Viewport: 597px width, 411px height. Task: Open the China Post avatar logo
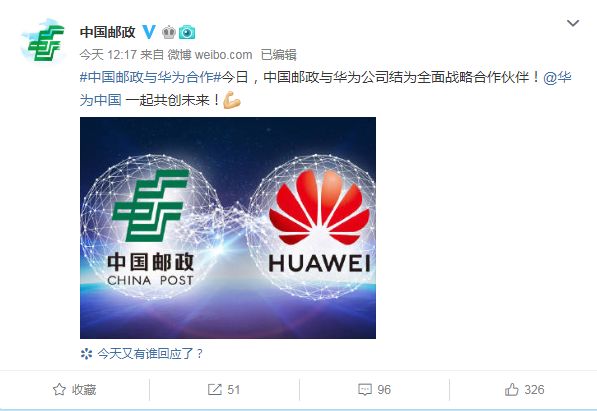(x=44, y=41)
